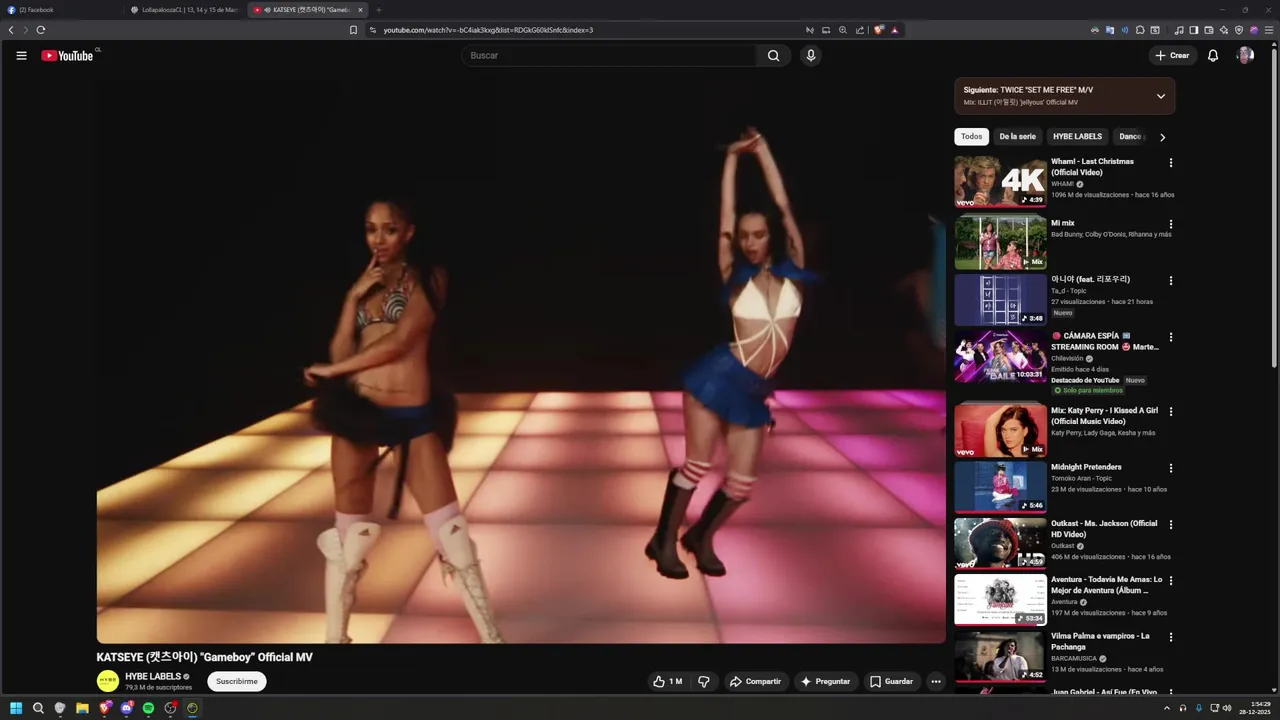Open options for Outkast Ms. Jackson video

point(1171,524)
